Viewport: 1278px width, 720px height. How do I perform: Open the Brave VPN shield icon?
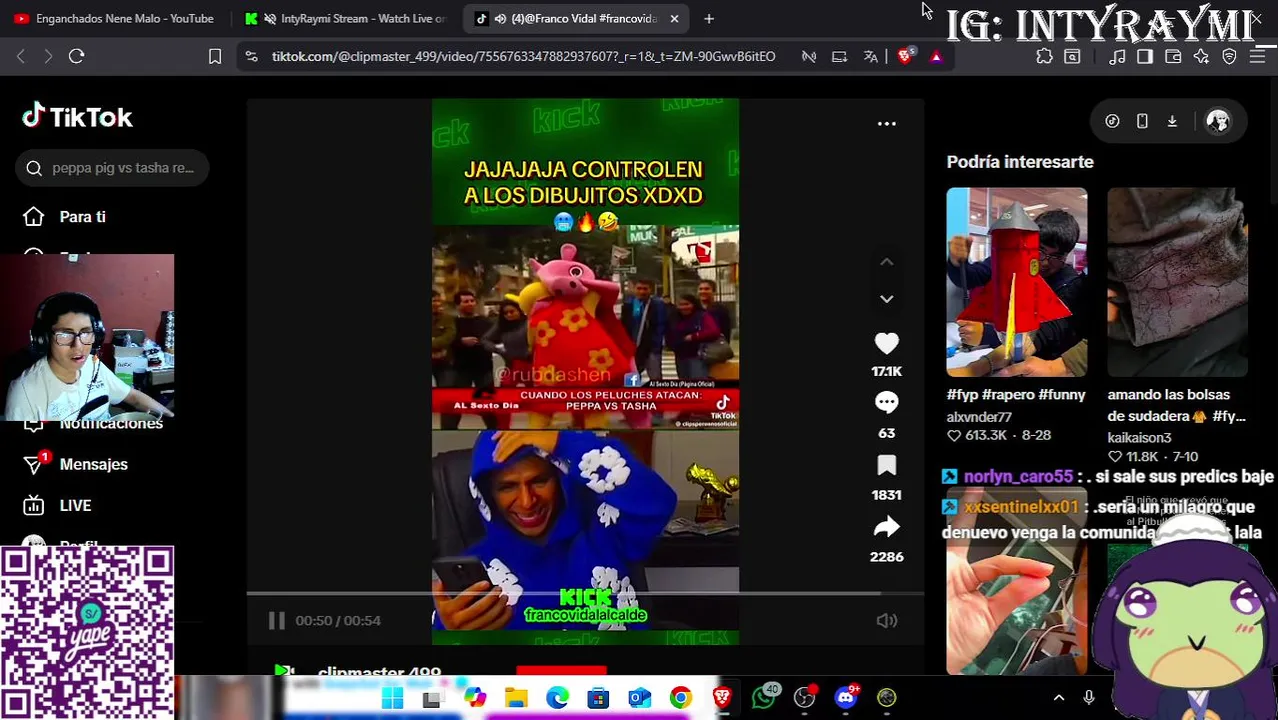point(1230,56)
